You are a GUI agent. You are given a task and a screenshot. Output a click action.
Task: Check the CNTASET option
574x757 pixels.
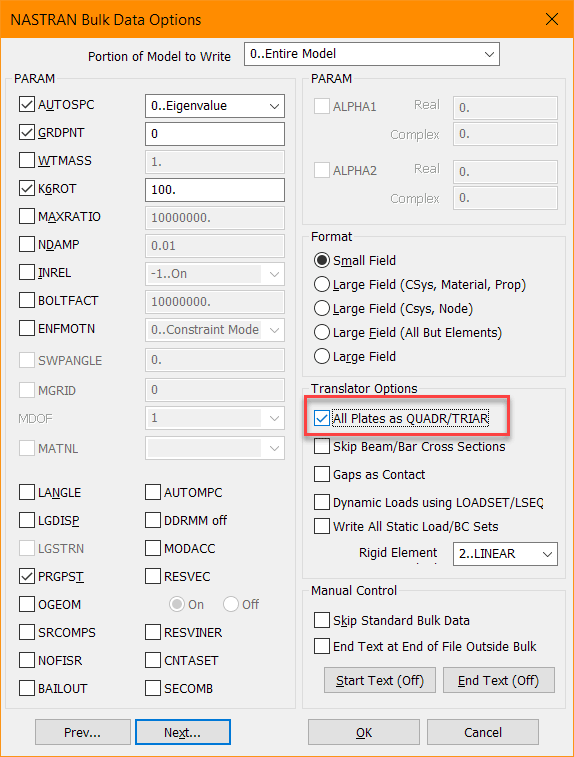click(x=153, y=660)
